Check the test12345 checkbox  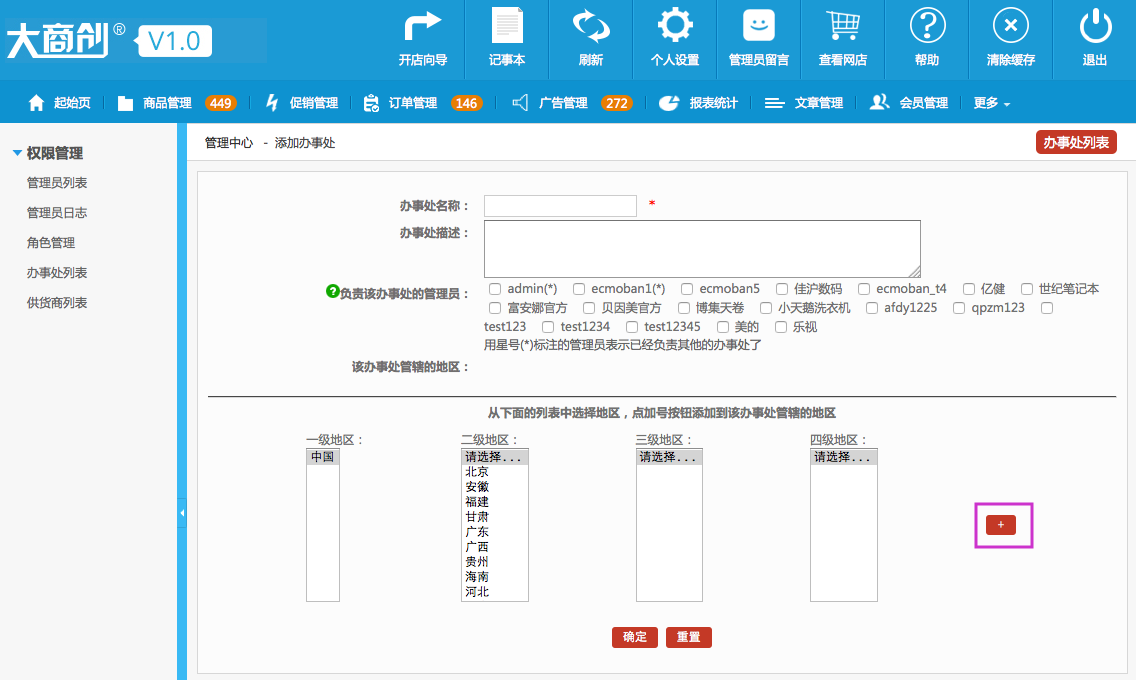(632, 327)
